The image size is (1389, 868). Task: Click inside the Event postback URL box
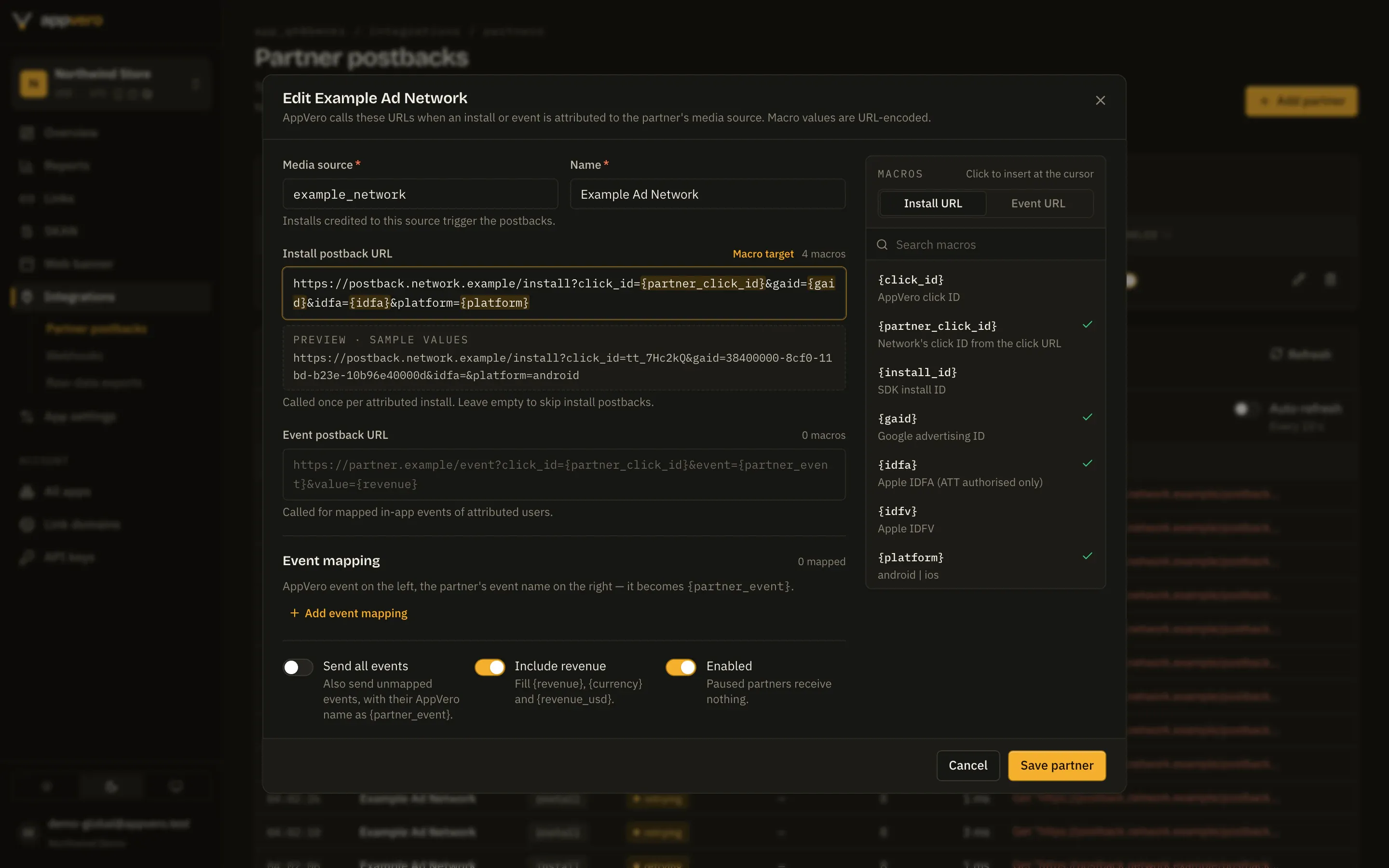point(564,474)
